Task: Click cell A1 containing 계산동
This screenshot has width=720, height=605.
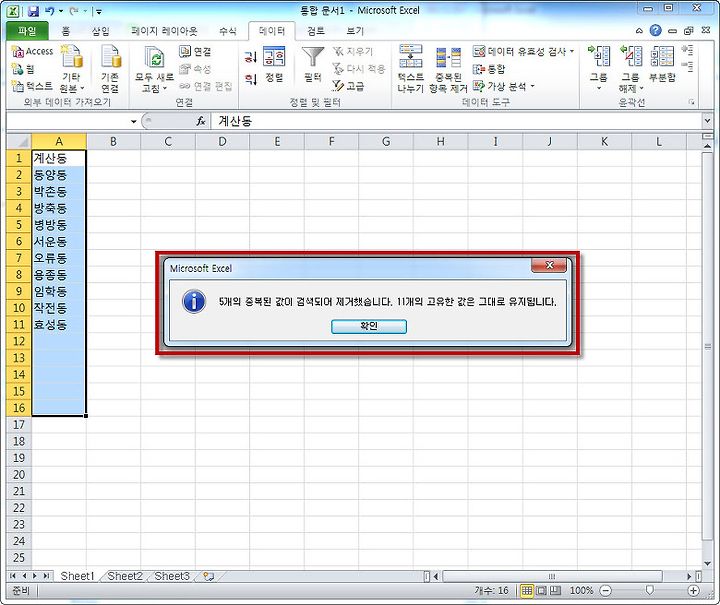Action: [59, 158]
